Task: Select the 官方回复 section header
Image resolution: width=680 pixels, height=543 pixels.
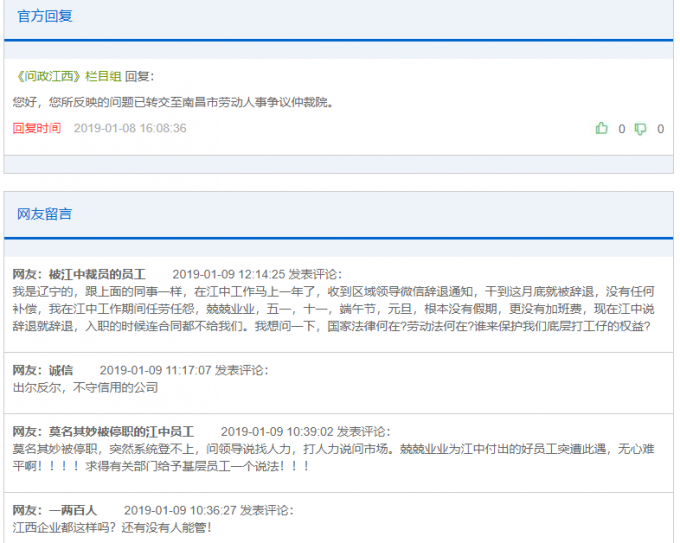Action: coord(45,16)
